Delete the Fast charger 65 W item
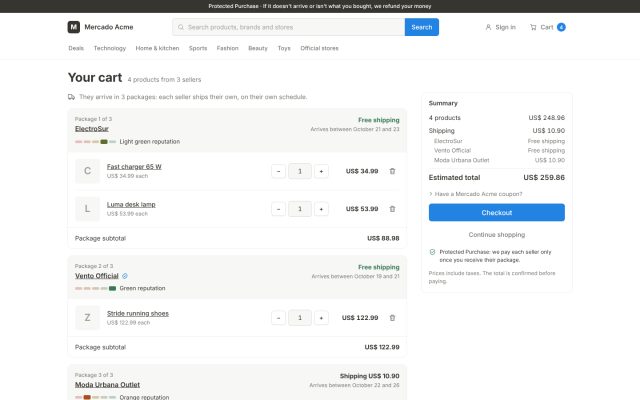 pyautogui.click(x=392, y=171)
